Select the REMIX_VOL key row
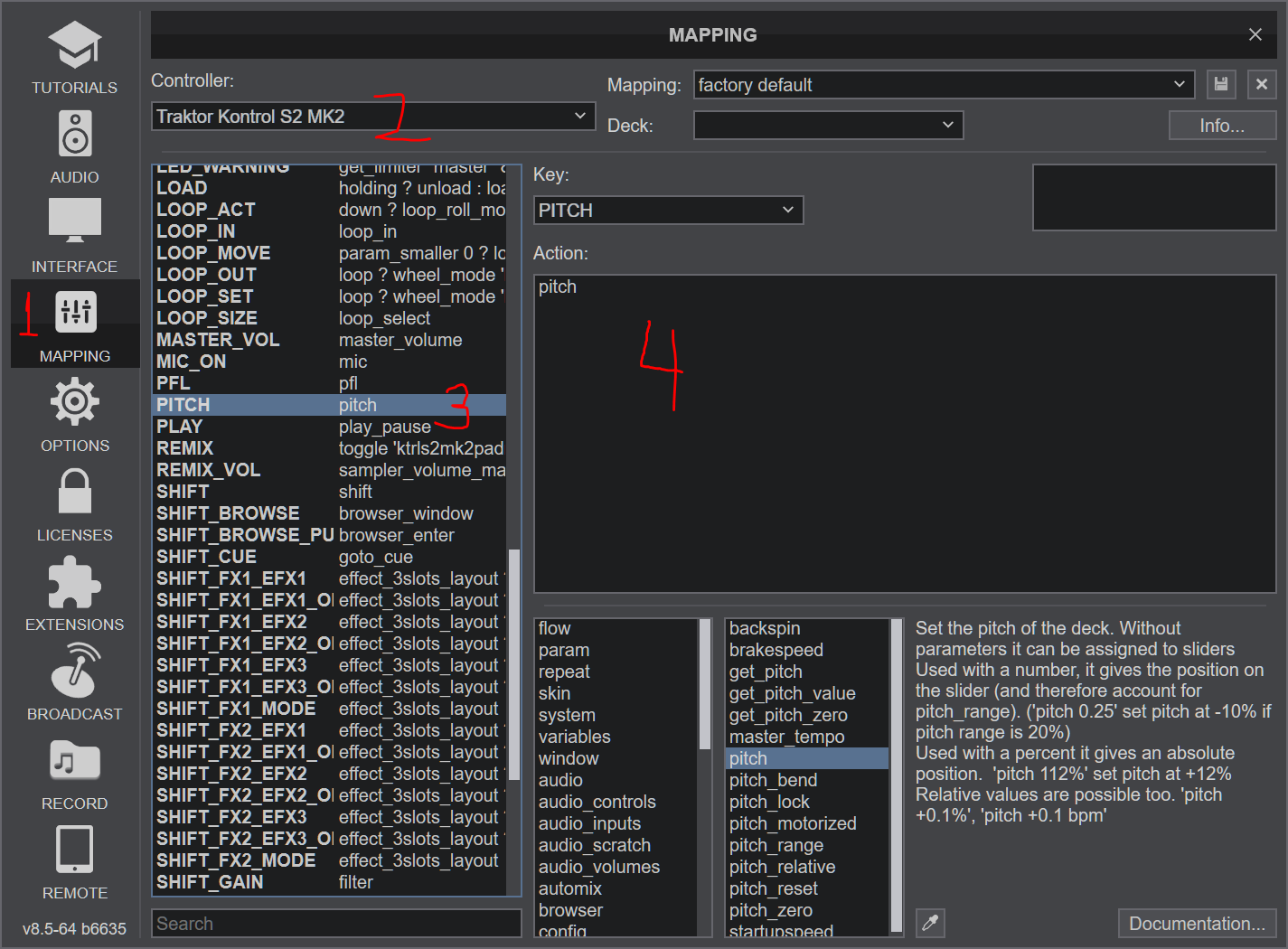 (x=330, y=470)
